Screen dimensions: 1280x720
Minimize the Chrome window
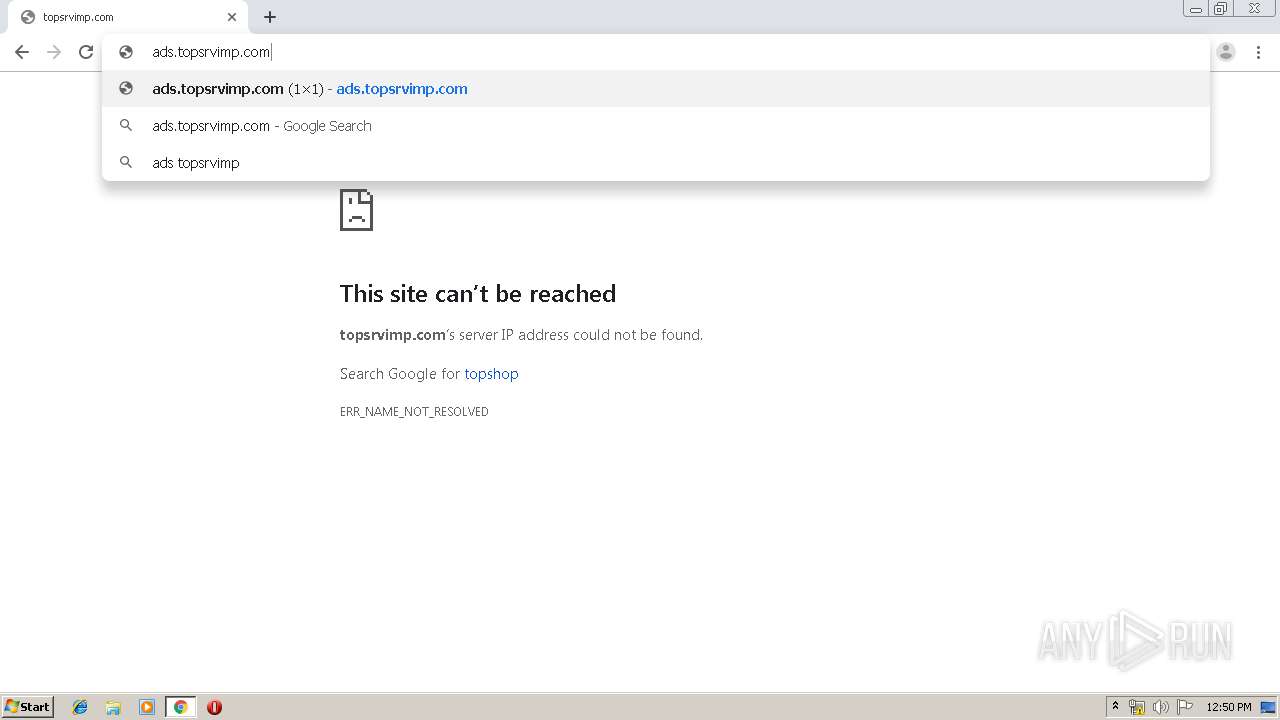(x=1196, y=9)
